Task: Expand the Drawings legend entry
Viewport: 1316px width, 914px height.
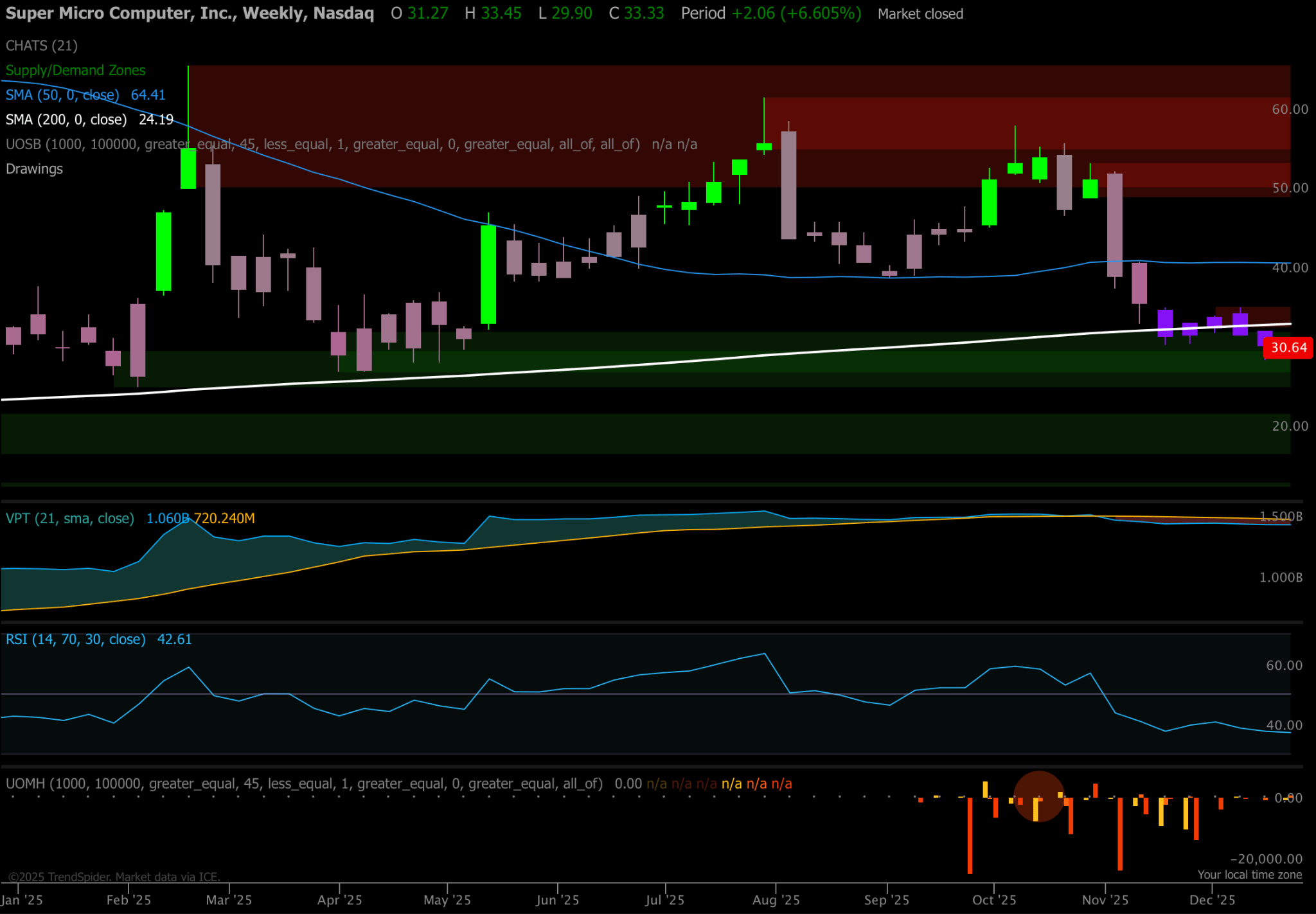Action: click(34, 169)
